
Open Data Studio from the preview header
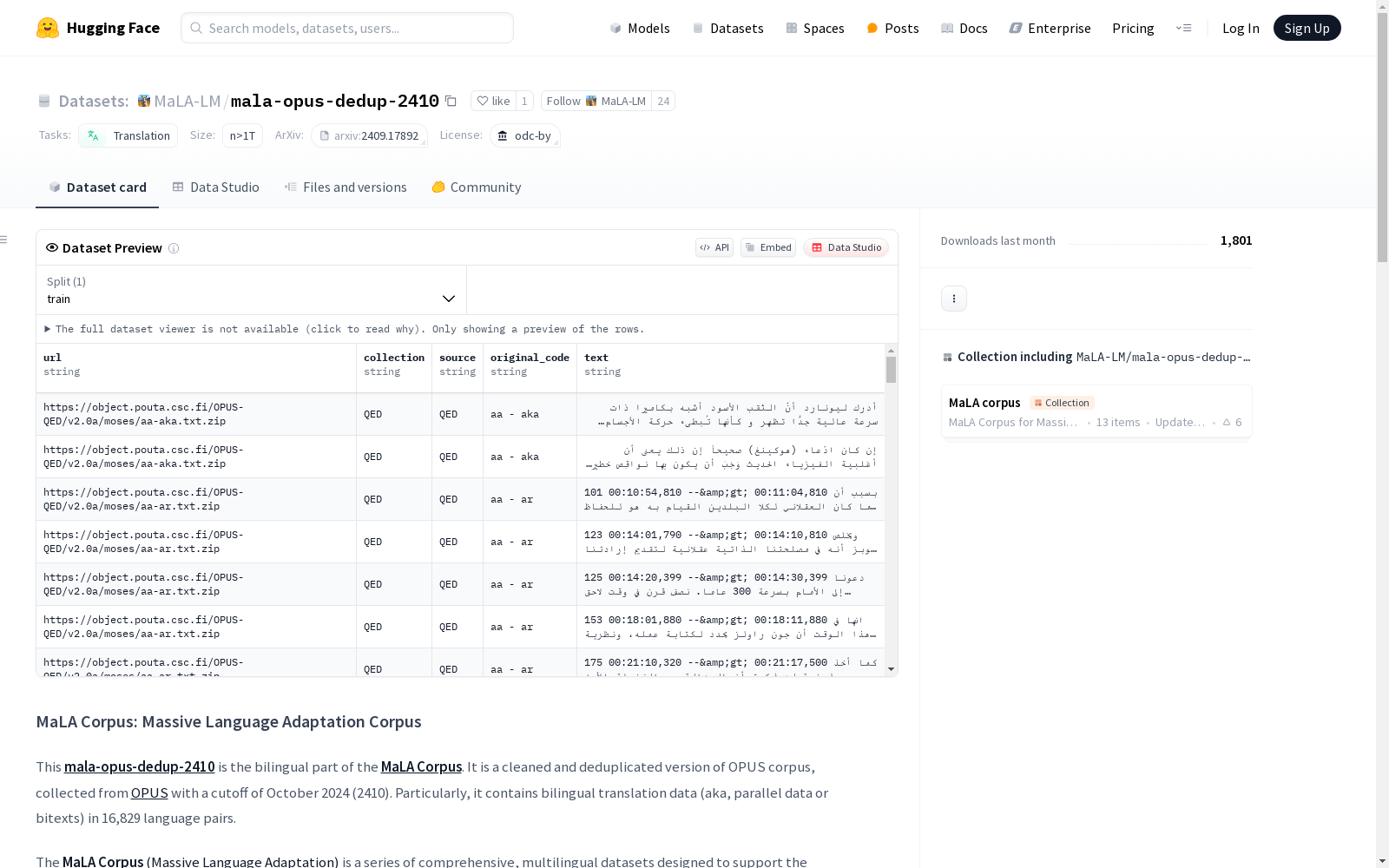(846, 247)
